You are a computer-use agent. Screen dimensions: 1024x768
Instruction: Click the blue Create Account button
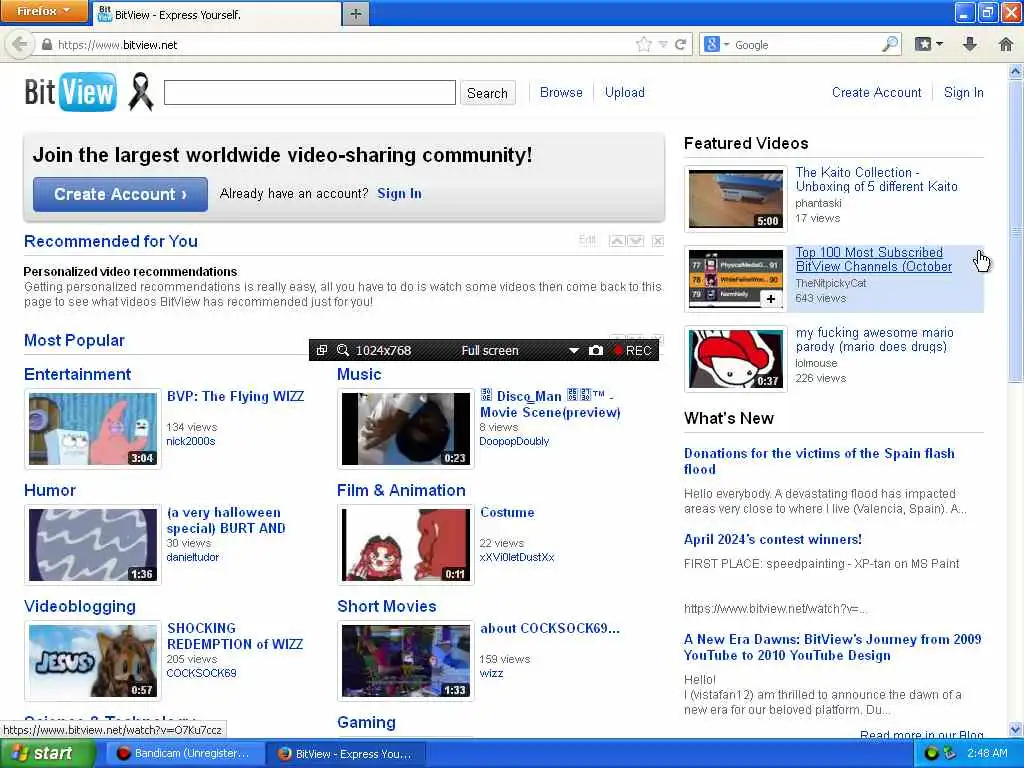(120, 194)
